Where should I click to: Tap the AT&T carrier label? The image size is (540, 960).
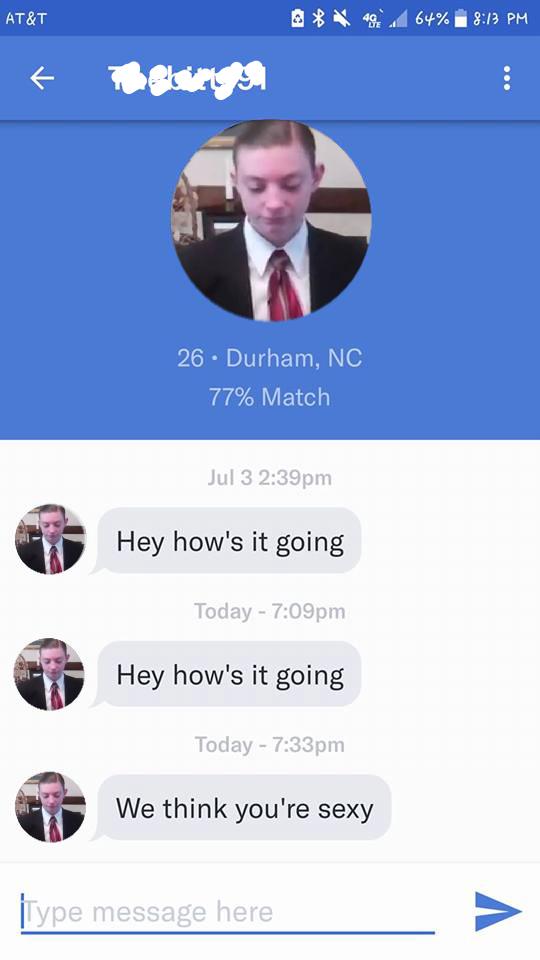point(26,18)
